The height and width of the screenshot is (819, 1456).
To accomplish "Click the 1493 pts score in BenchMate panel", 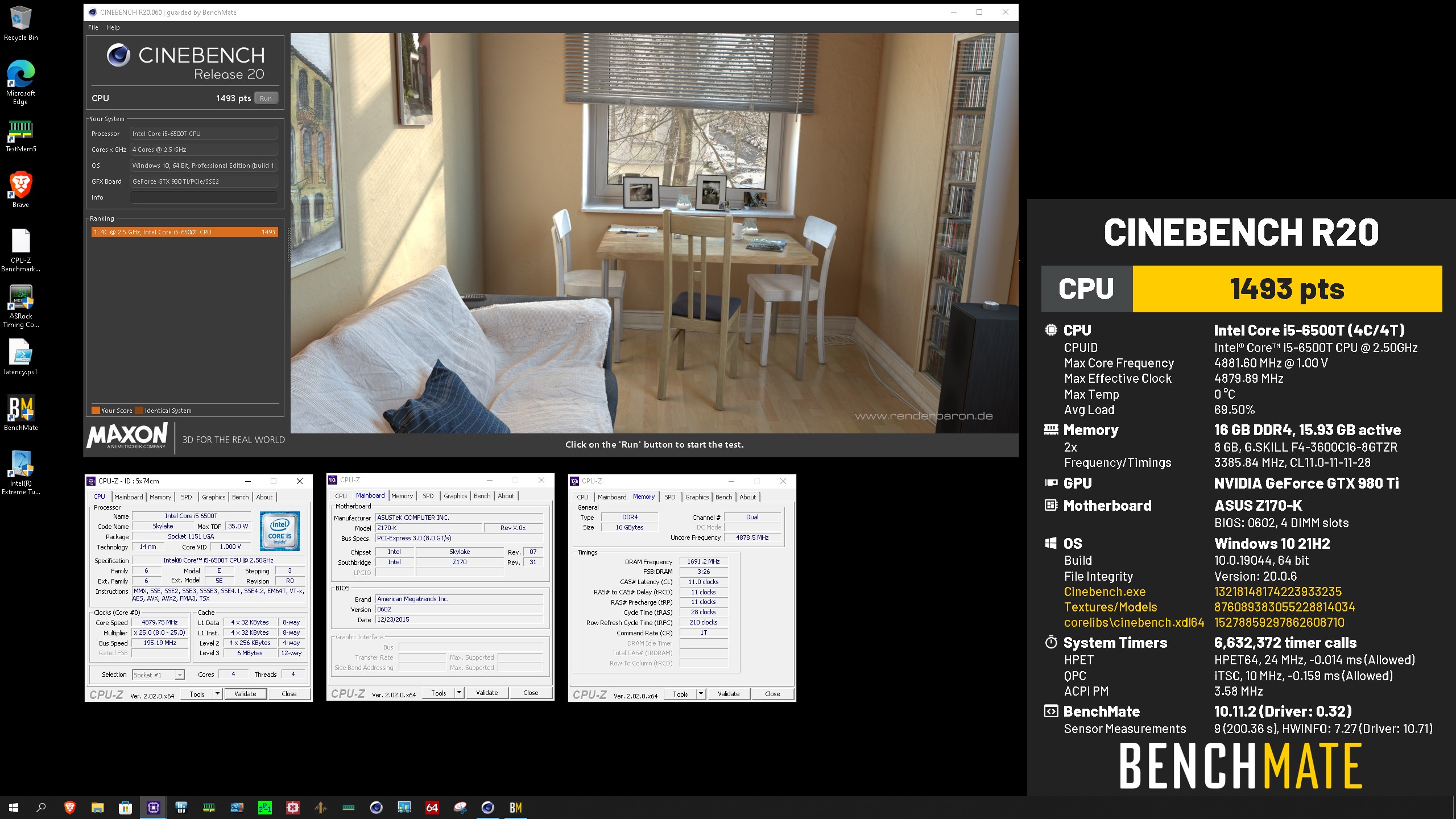I will [x=1287, y=289].
